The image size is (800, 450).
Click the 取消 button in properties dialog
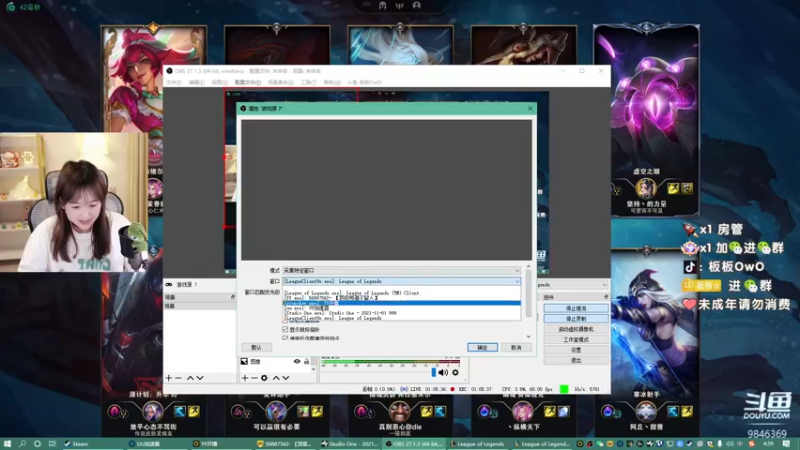(x=516, y=347)
